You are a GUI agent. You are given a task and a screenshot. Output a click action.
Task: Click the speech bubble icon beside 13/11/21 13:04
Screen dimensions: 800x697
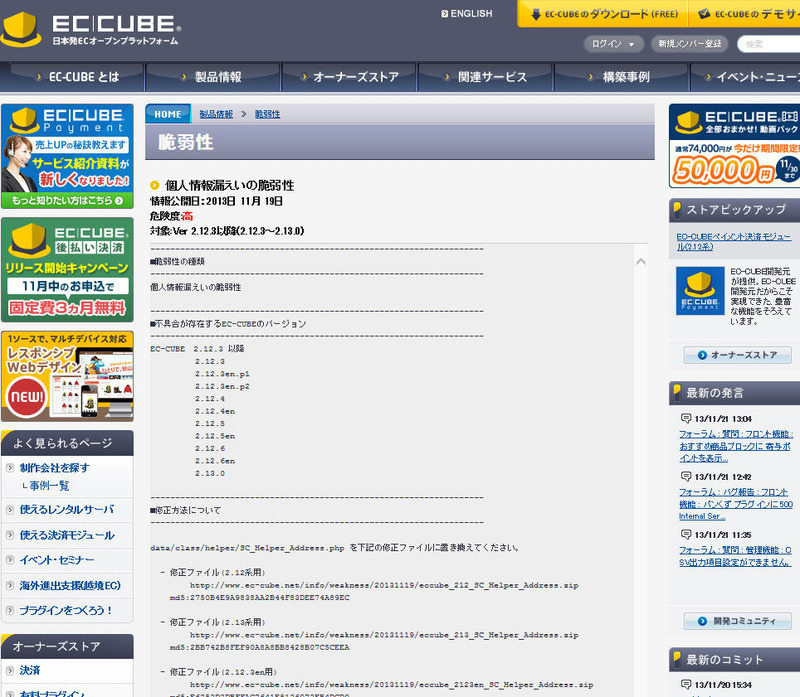685,418
